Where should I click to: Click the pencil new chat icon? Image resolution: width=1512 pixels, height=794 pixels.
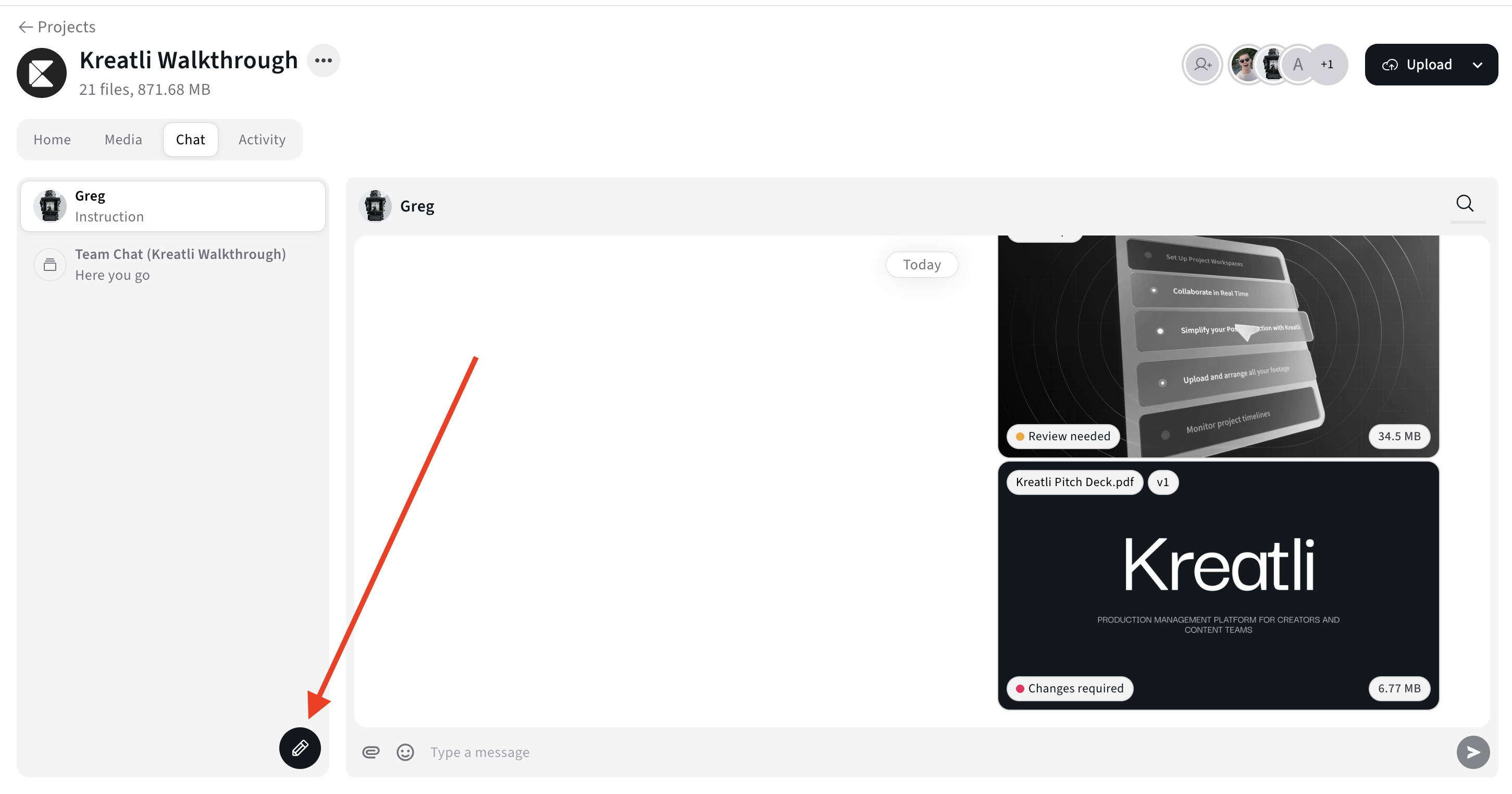pyautogui.click(x=300, y=748)
